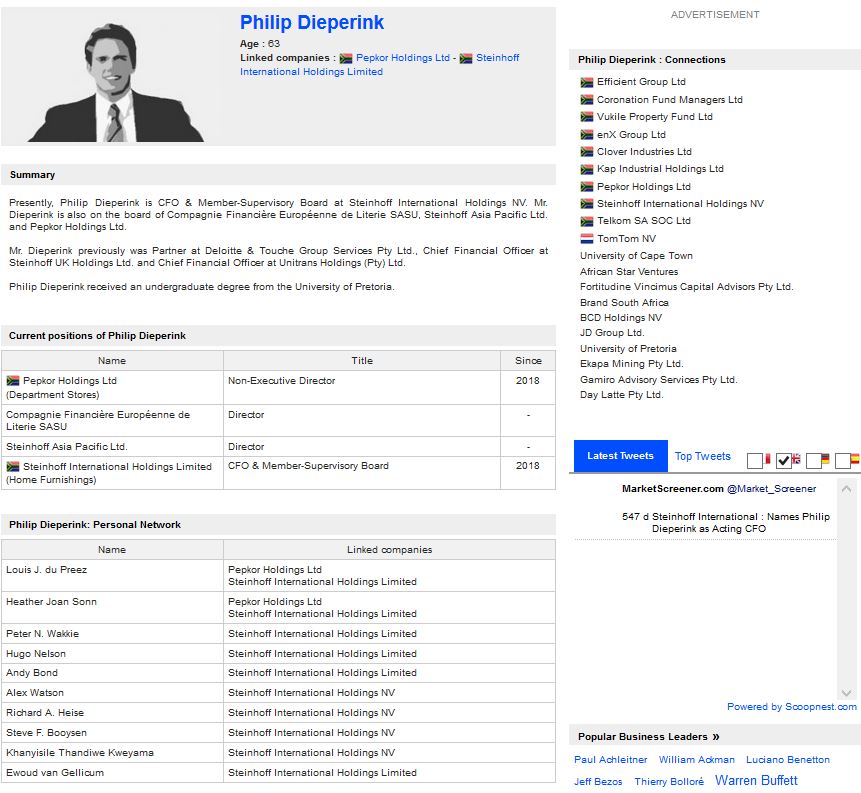Click University of Cape Town connection

(636, 256)
